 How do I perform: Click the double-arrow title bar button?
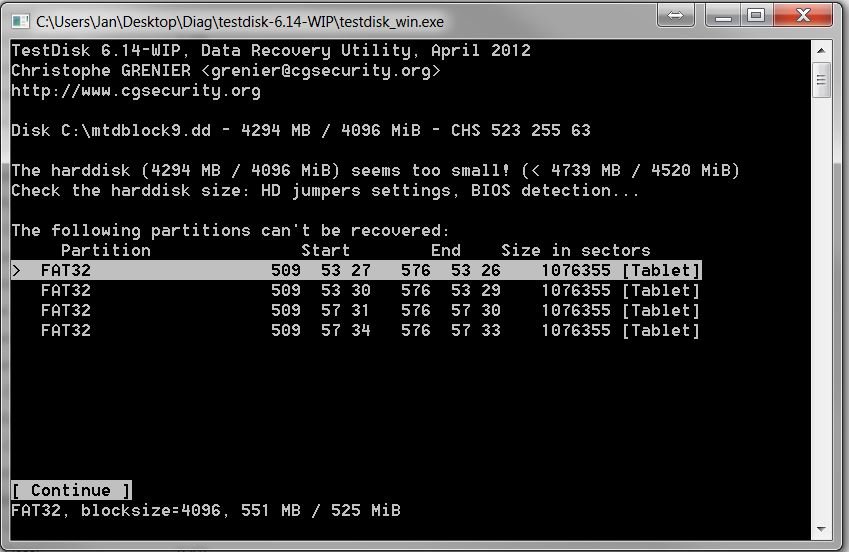(x=675, y=15)
